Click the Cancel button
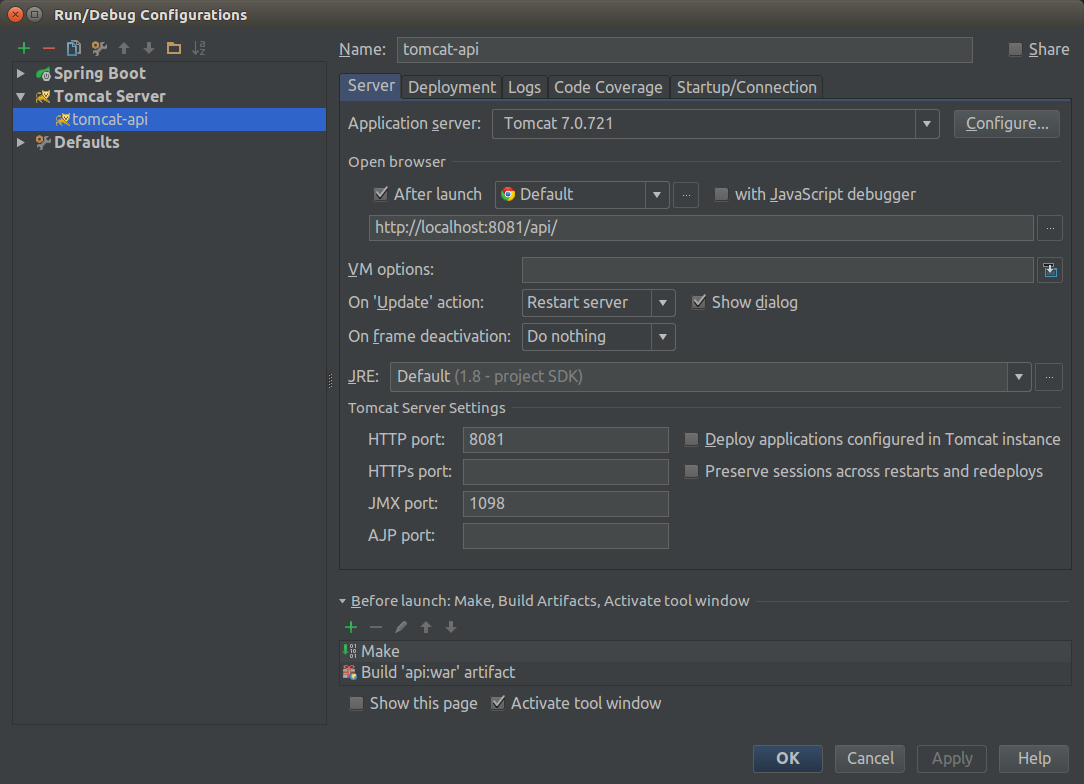 (870, 758)
